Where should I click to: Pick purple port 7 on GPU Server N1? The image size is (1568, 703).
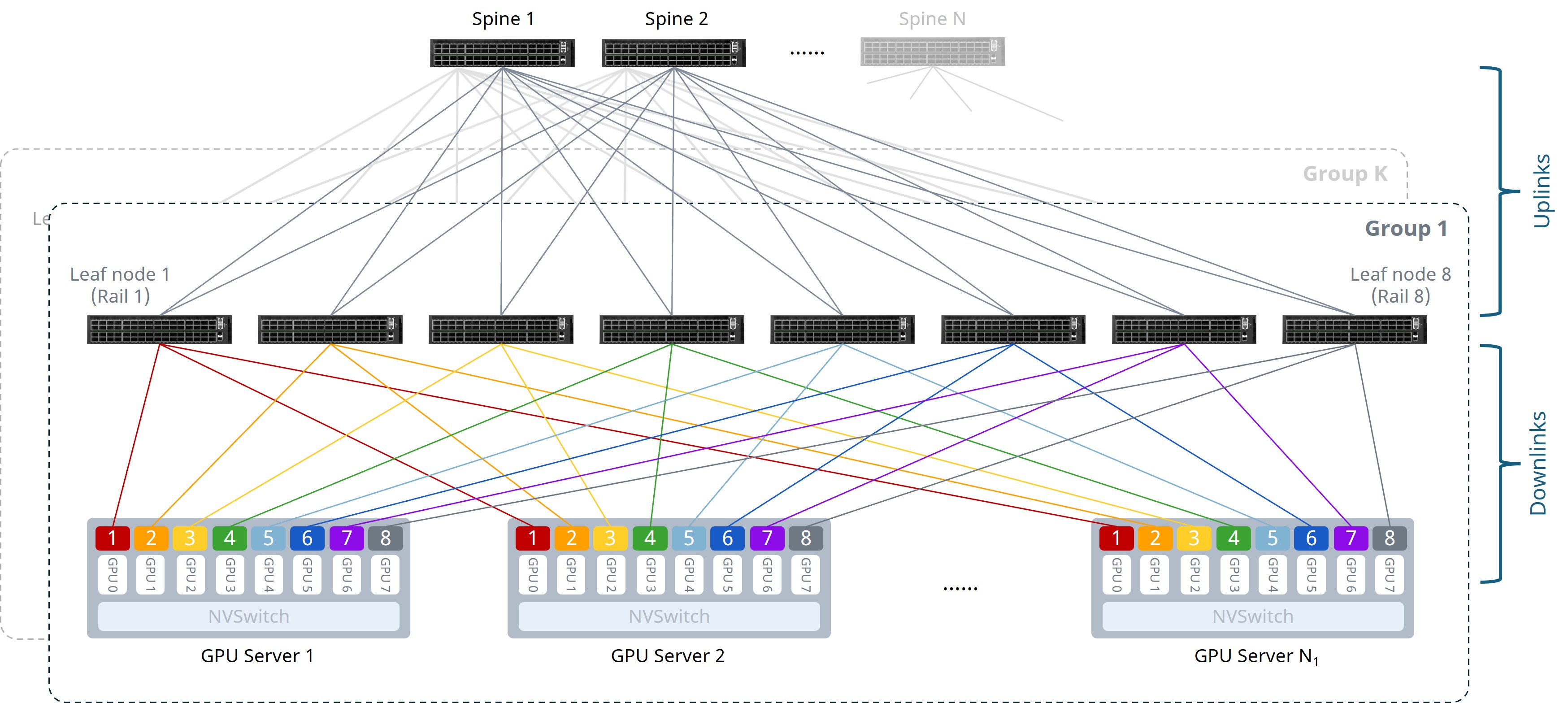[x=1351, y=538]
